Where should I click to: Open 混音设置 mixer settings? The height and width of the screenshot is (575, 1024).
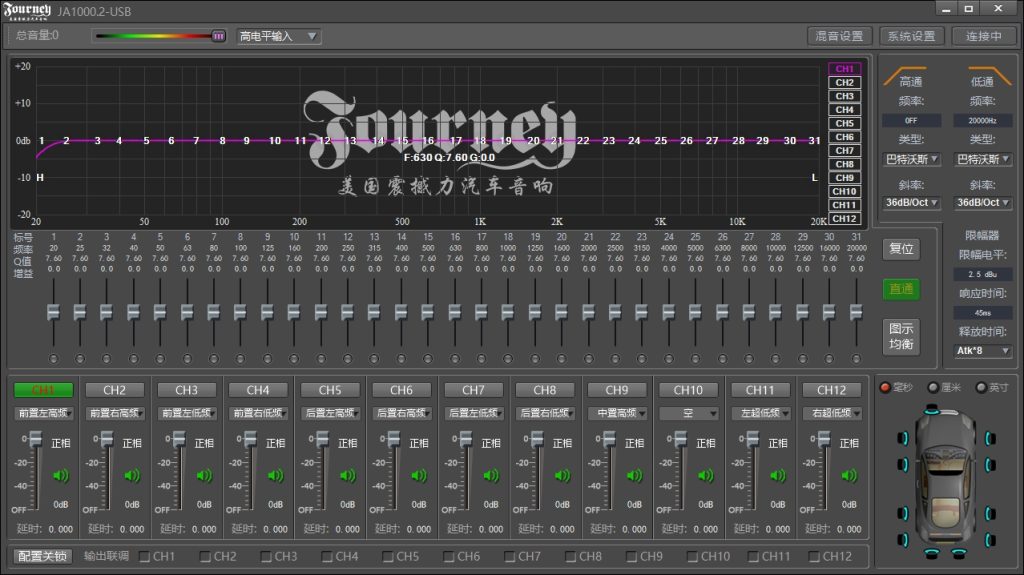(x=840, y=36)
